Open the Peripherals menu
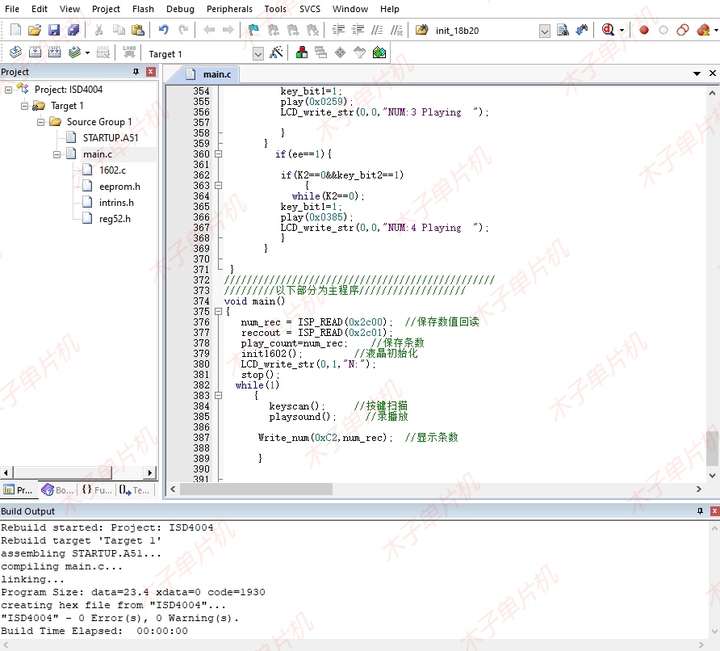The height and width of the screenshot is (651, 720). click(229, 9)
